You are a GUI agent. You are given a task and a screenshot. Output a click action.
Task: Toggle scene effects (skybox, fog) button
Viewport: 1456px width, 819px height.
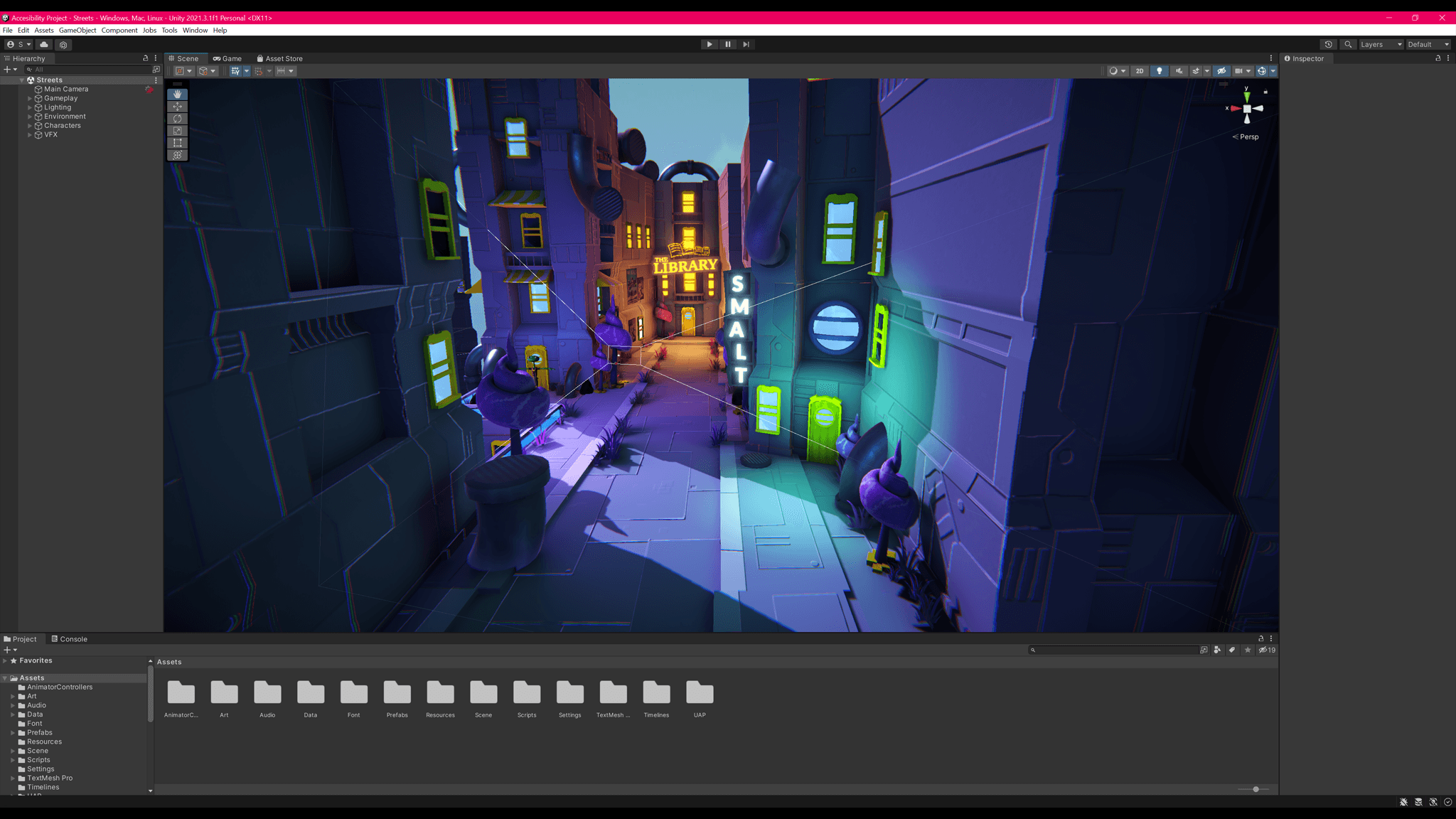click(1196, 71)
